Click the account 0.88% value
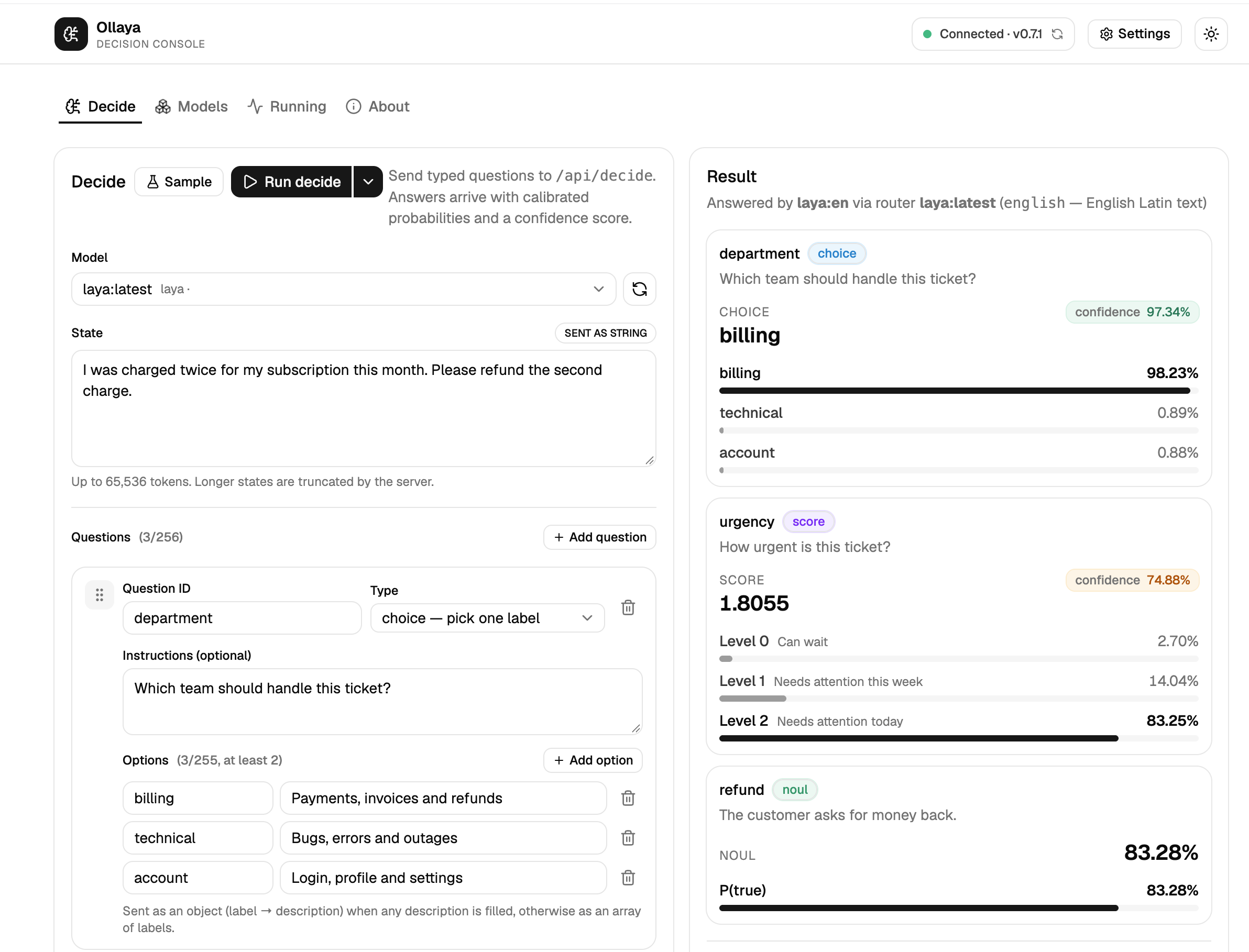This screenshot has height=952, width=1249. 1178,453
